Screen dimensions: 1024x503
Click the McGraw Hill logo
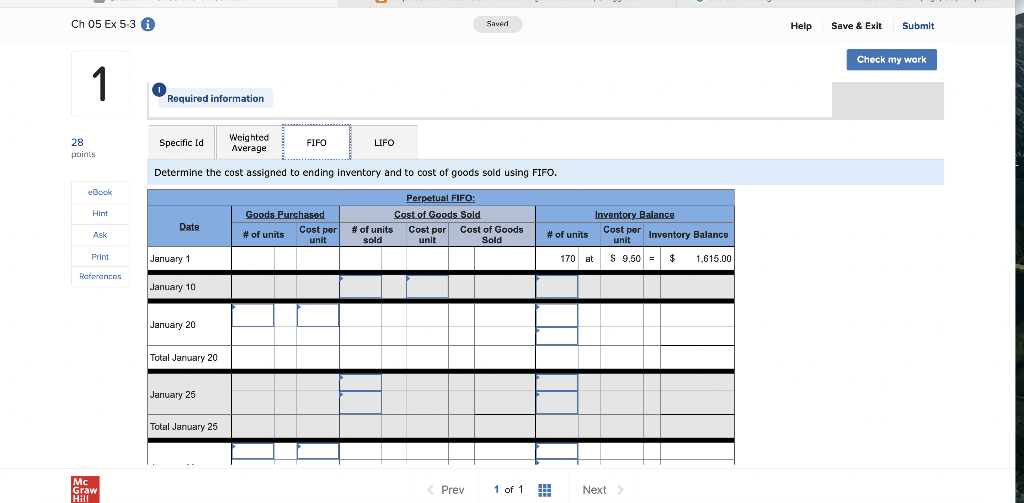click(x=85, y=489)
